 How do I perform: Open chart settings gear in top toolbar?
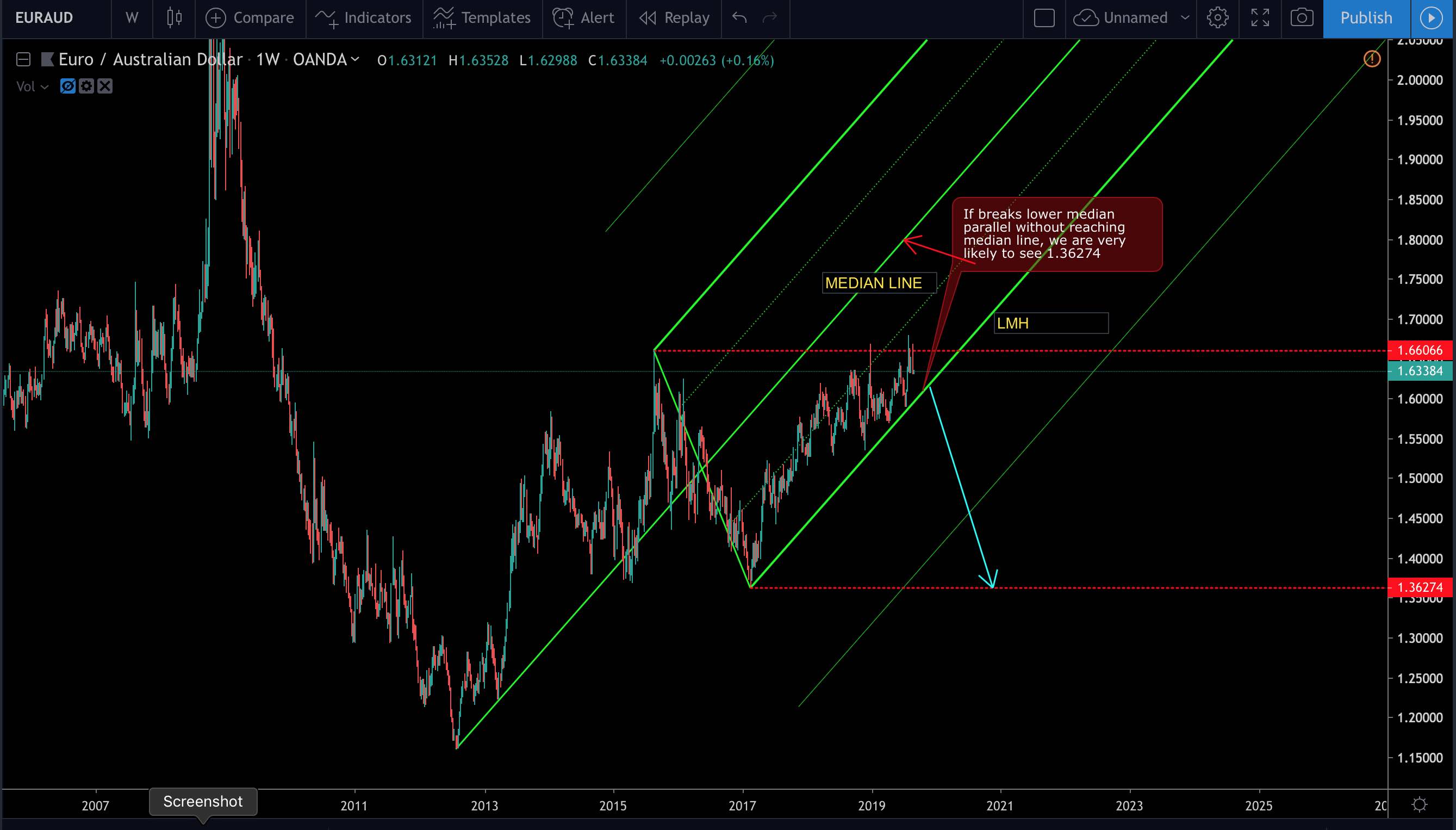(1217, 17)
